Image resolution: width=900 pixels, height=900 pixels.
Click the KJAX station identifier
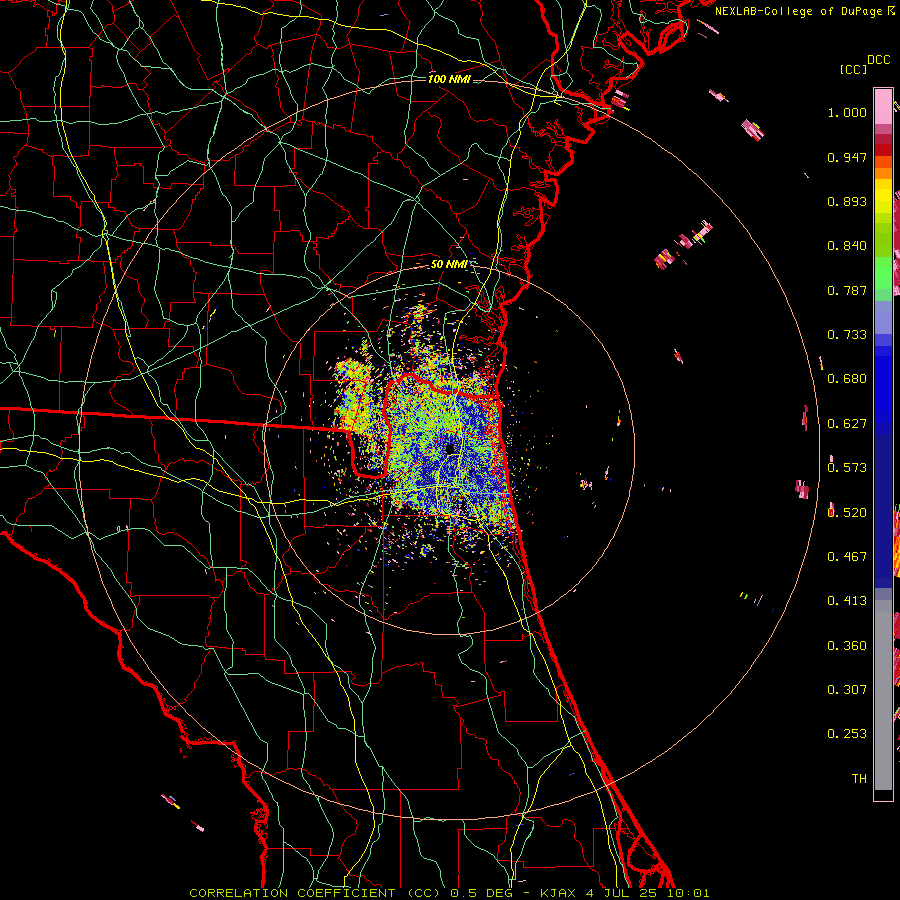click(559, 893)
